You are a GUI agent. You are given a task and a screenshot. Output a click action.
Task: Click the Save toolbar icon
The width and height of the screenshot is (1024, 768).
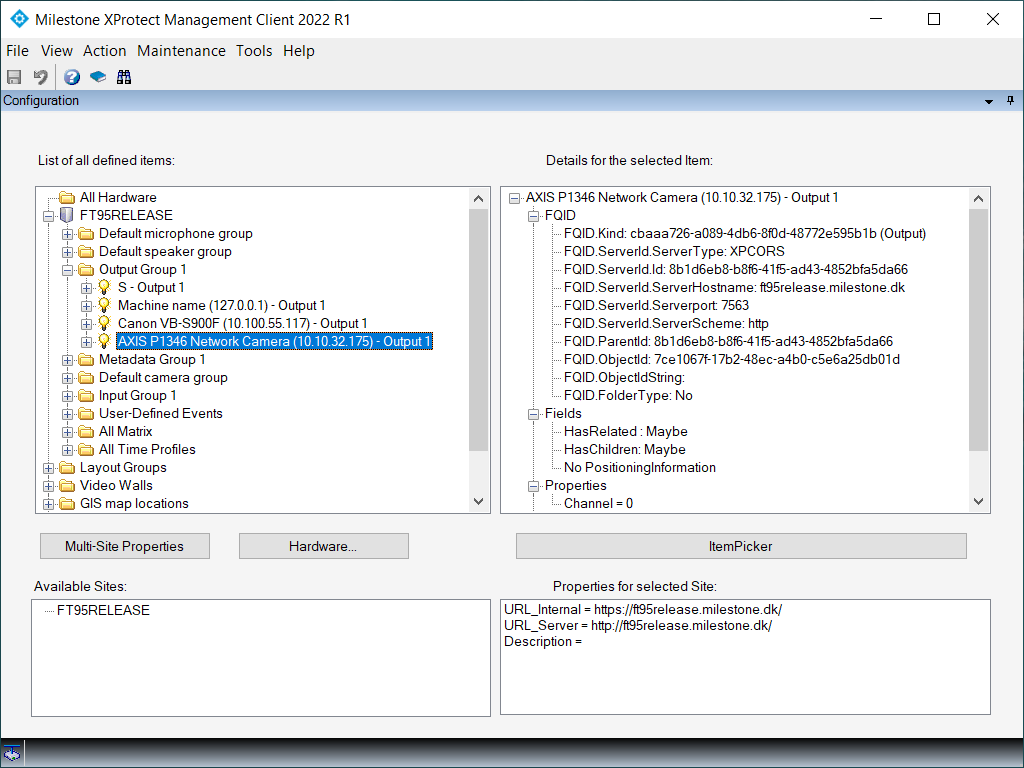click(14, 77)
